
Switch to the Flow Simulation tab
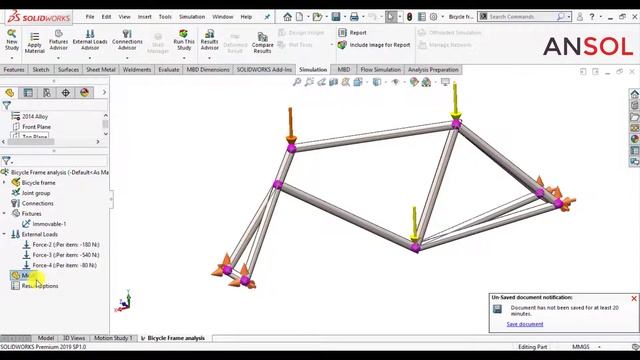click(x=380, y=70)
